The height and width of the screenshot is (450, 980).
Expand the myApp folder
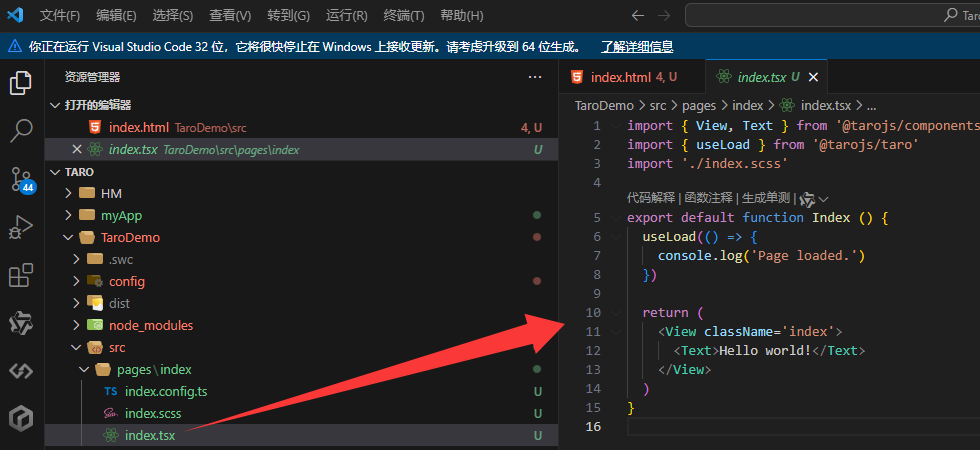[x=69, y=216]
